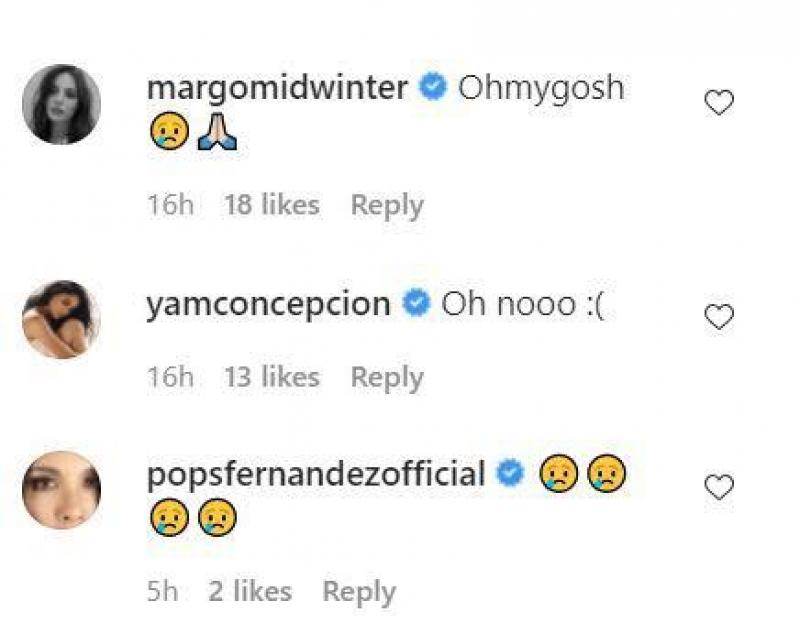Click the margomidwinter username
Image resolution: width=800 pixels, height=623 pixels.
[277, 88]
